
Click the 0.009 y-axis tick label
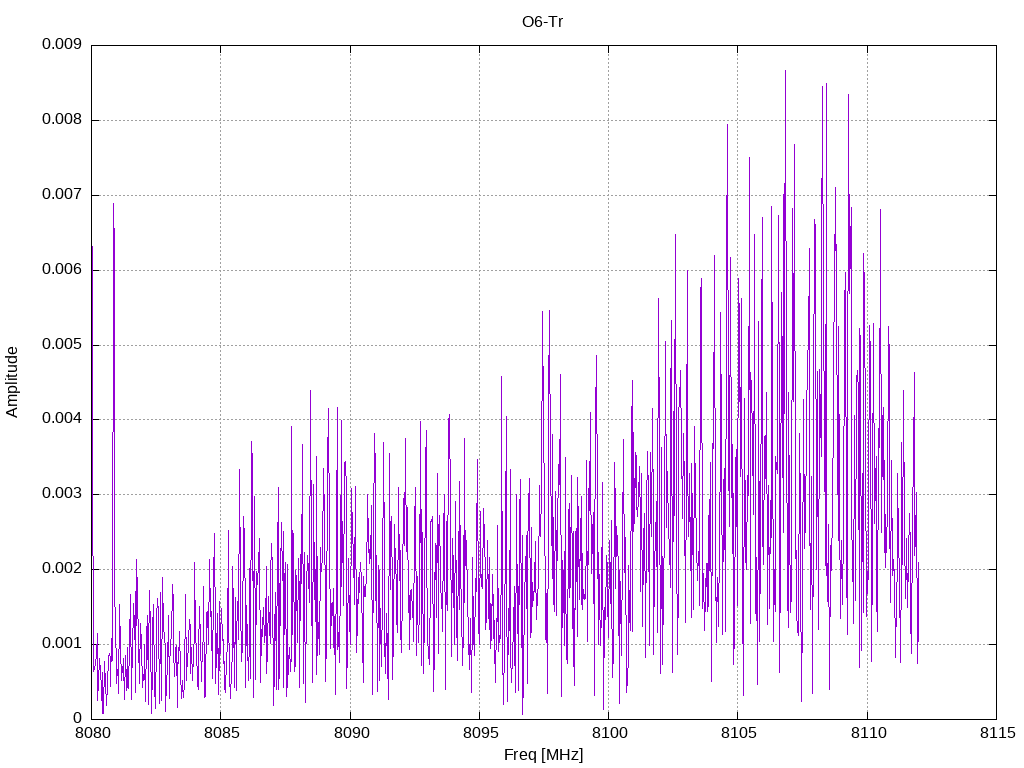tap(62, 44)
